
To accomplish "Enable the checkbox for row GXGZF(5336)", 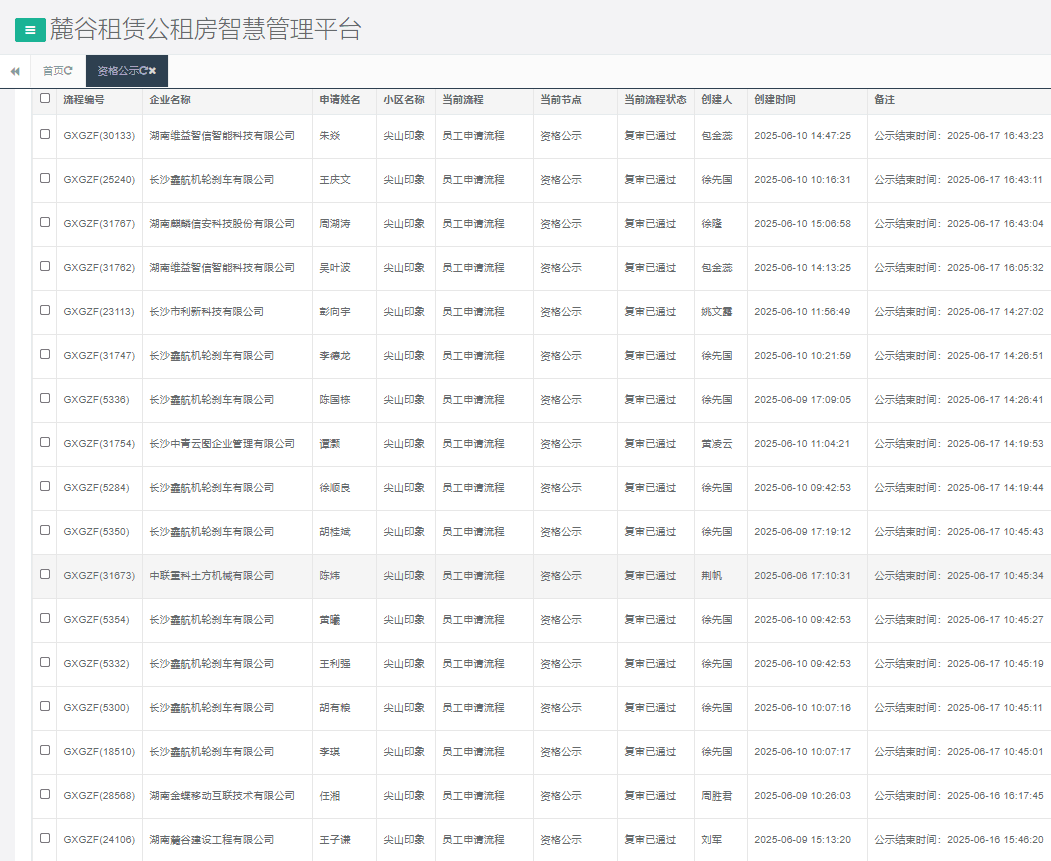I will [x=45, y=398].
